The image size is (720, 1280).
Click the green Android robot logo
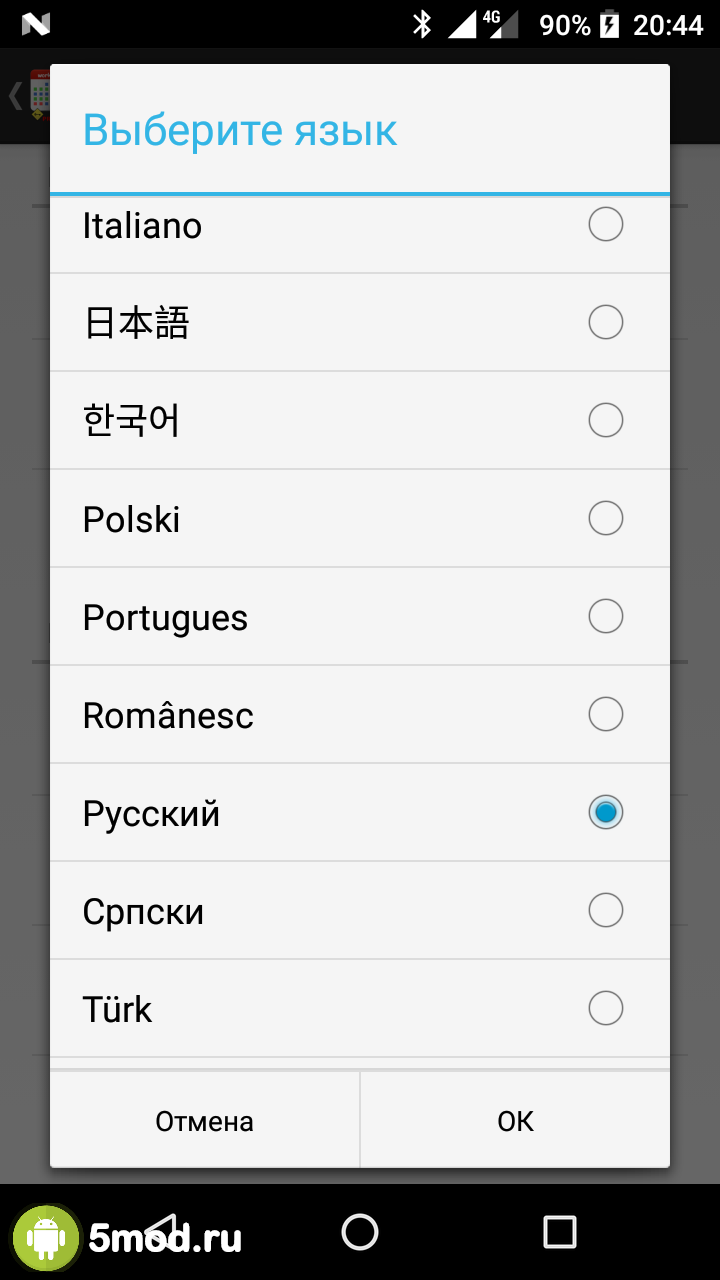coord(45,1240)
